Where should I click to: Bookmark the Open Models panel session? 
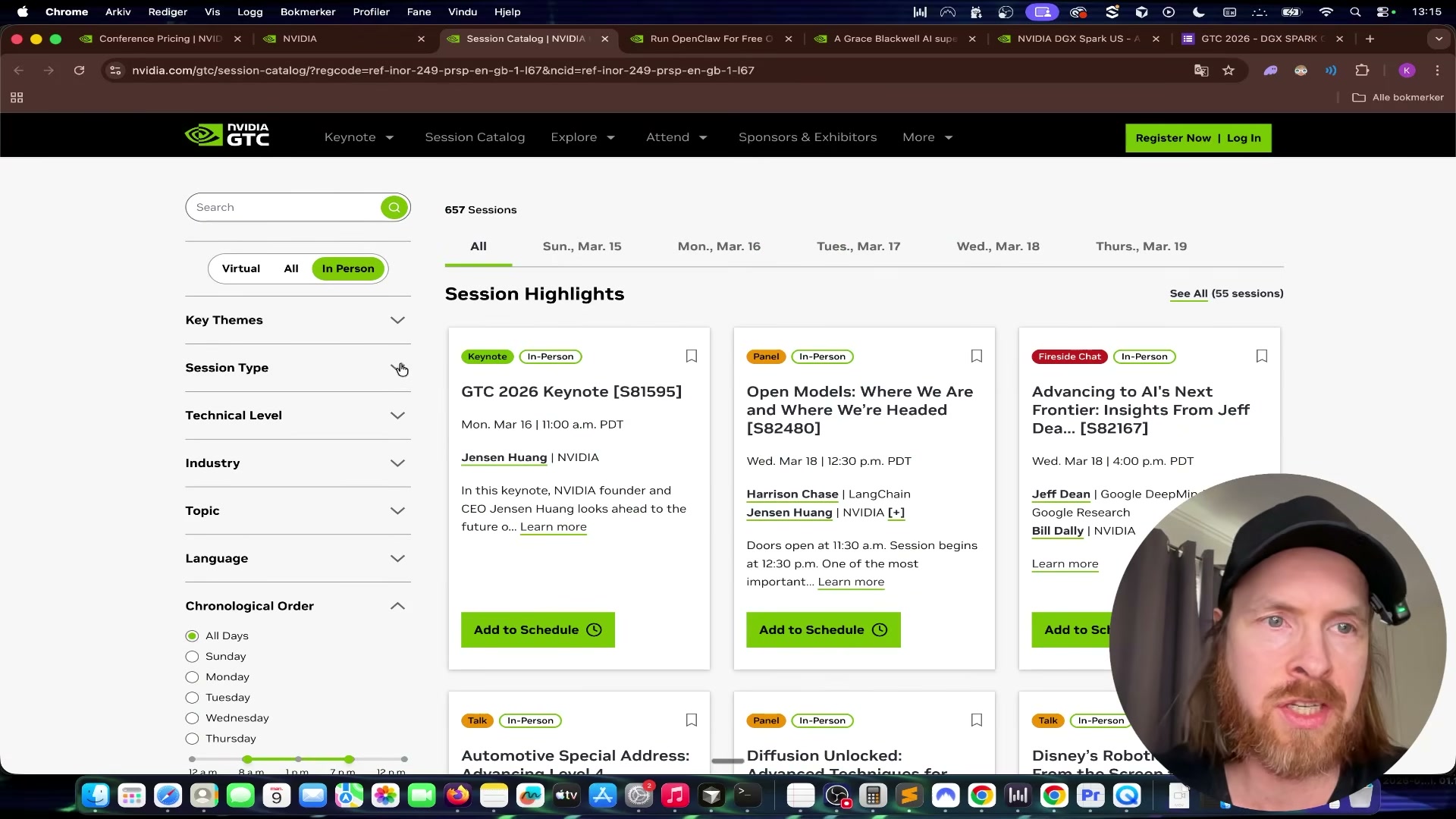tap(977, 356)
